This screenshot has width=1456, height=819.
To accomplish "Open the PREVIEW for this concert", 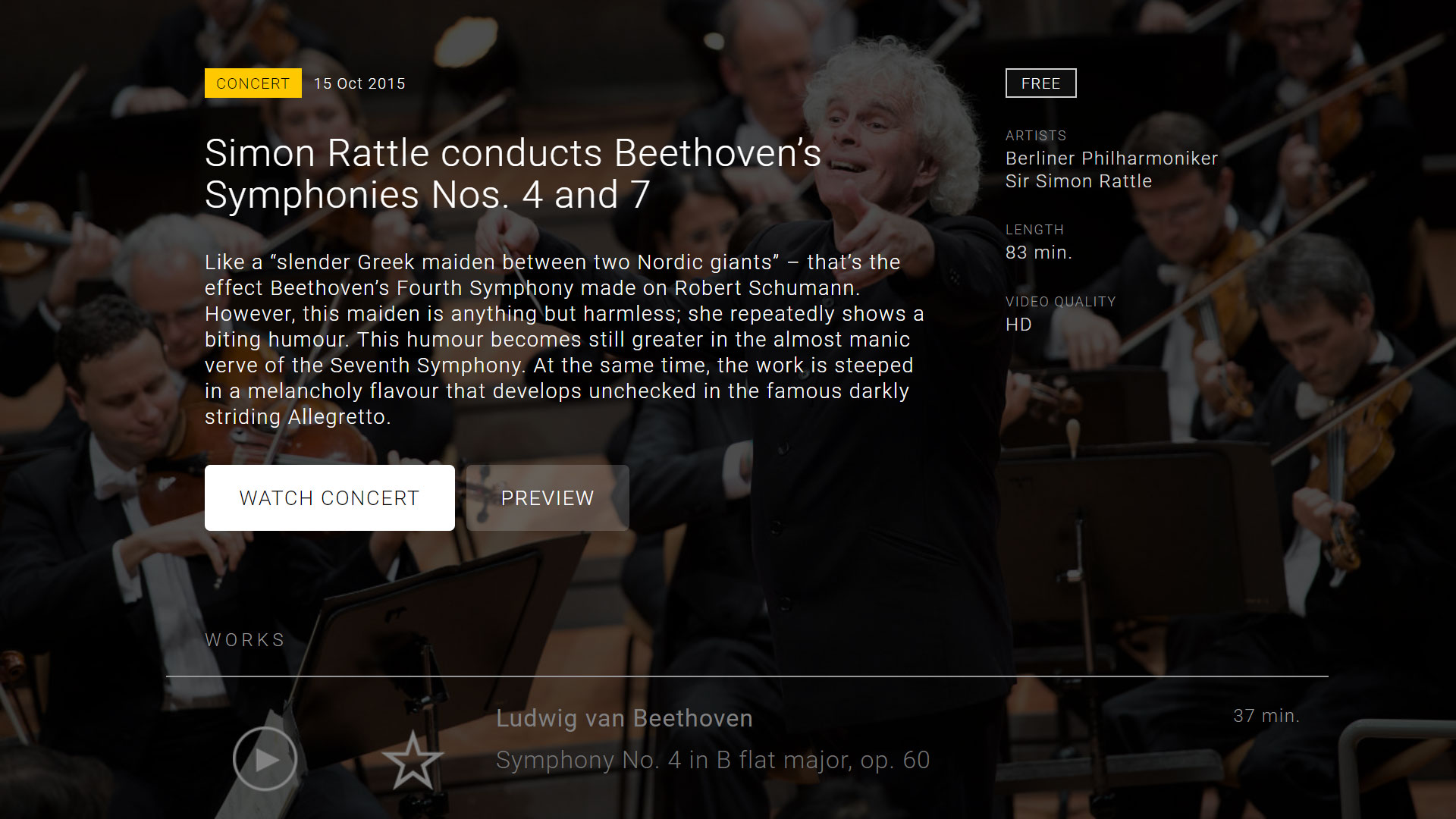I will 548,497.
